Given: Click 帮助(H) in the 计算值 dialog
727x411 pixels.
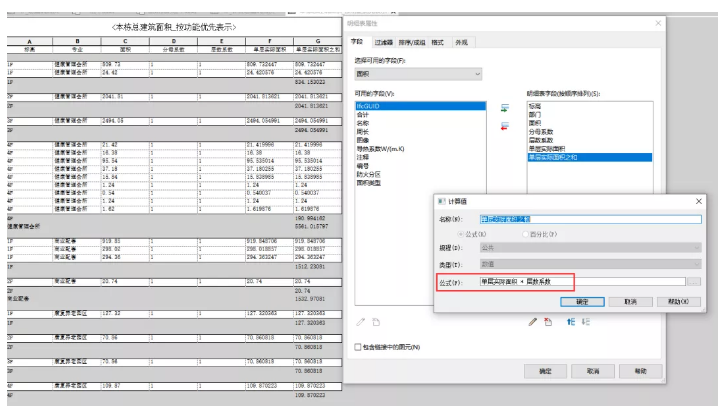Looking at the screenshot, I should pos(679,302).
